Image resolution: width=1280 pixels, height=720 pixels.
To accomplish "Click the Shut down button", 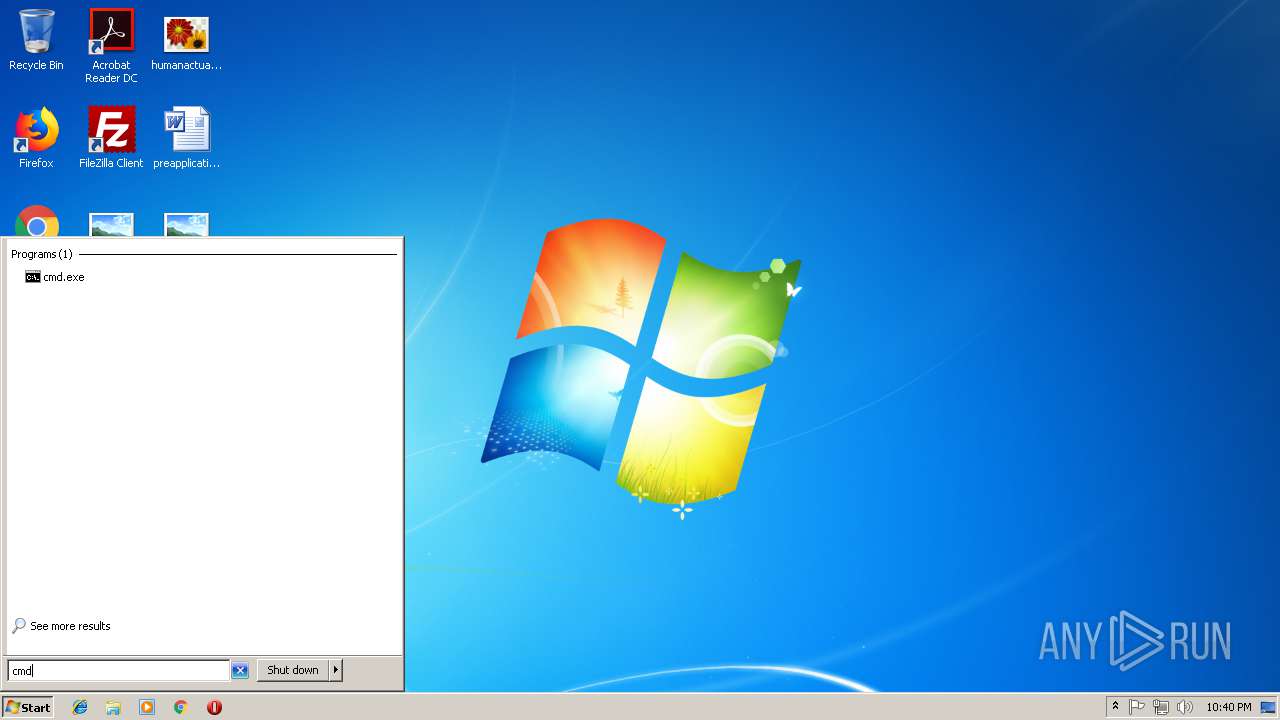I will point(293,670).
